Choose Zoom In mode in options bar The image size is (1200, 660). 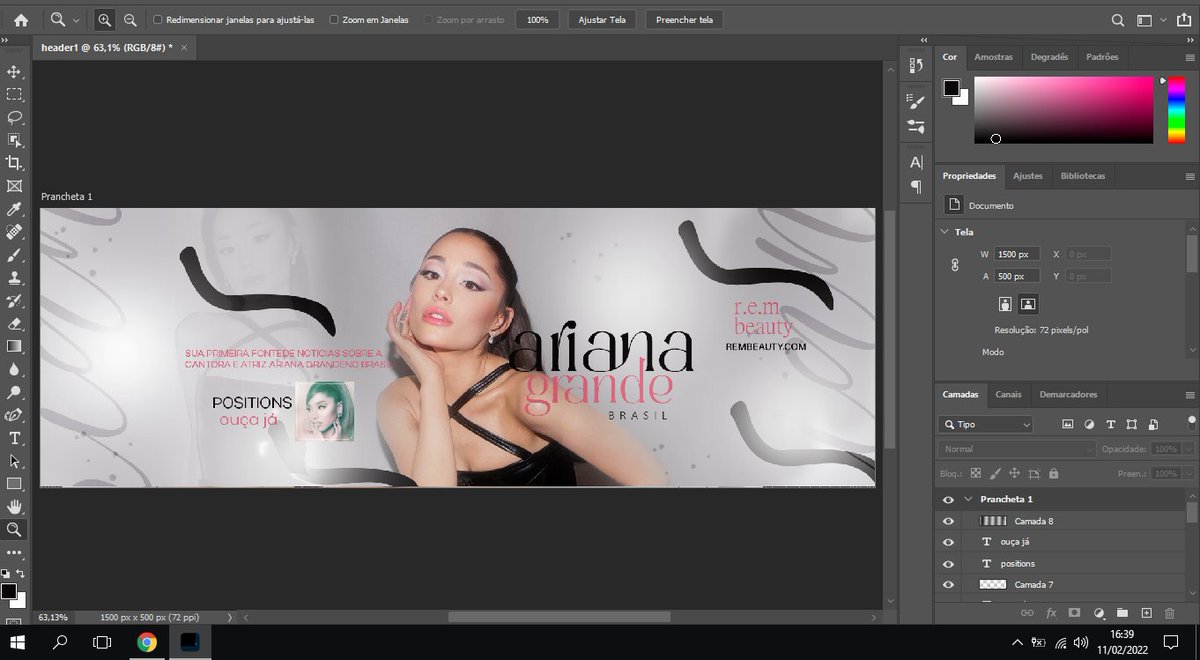tap(105, 20)
